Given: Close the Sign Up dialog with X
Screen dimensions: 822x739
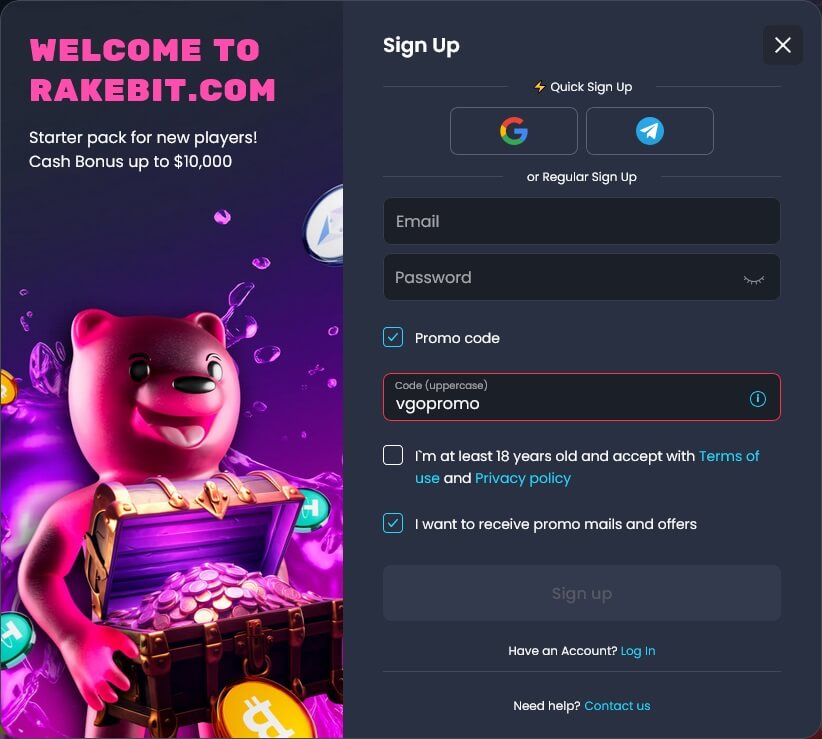Looking at the screenshot, I should (x=782, y=45).
